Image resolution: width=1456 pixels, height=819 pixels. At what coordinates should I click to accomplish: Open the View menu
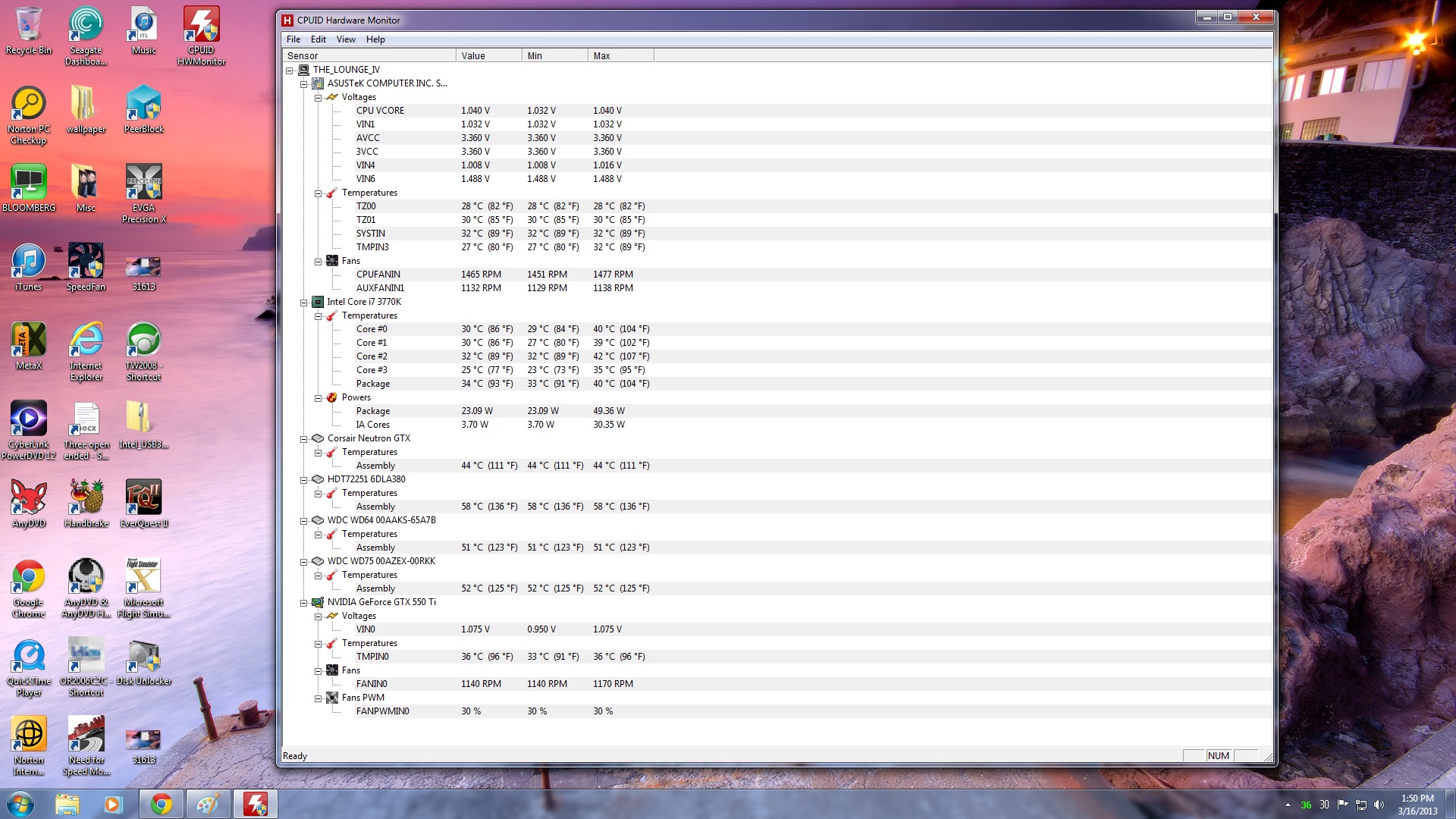(x=346, y=39)
